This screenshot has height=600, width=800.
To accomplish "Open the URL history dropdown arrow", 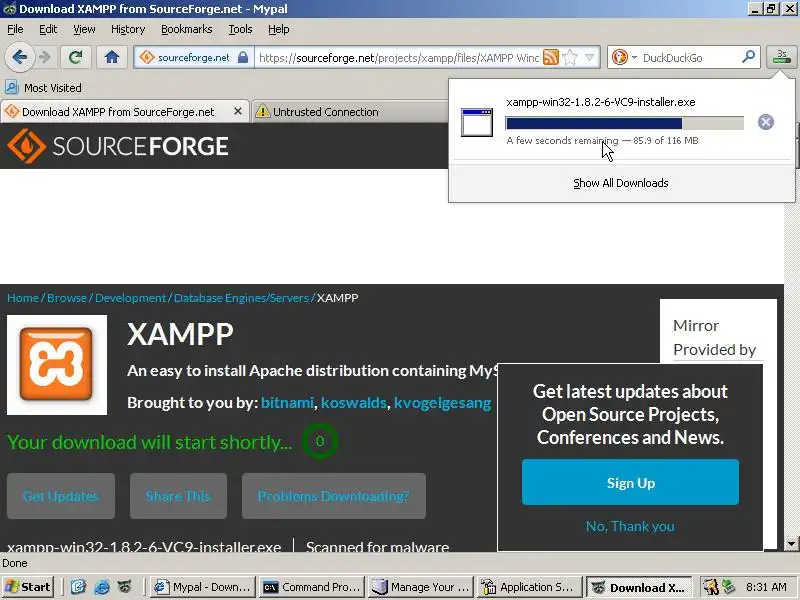I will 589,58.
